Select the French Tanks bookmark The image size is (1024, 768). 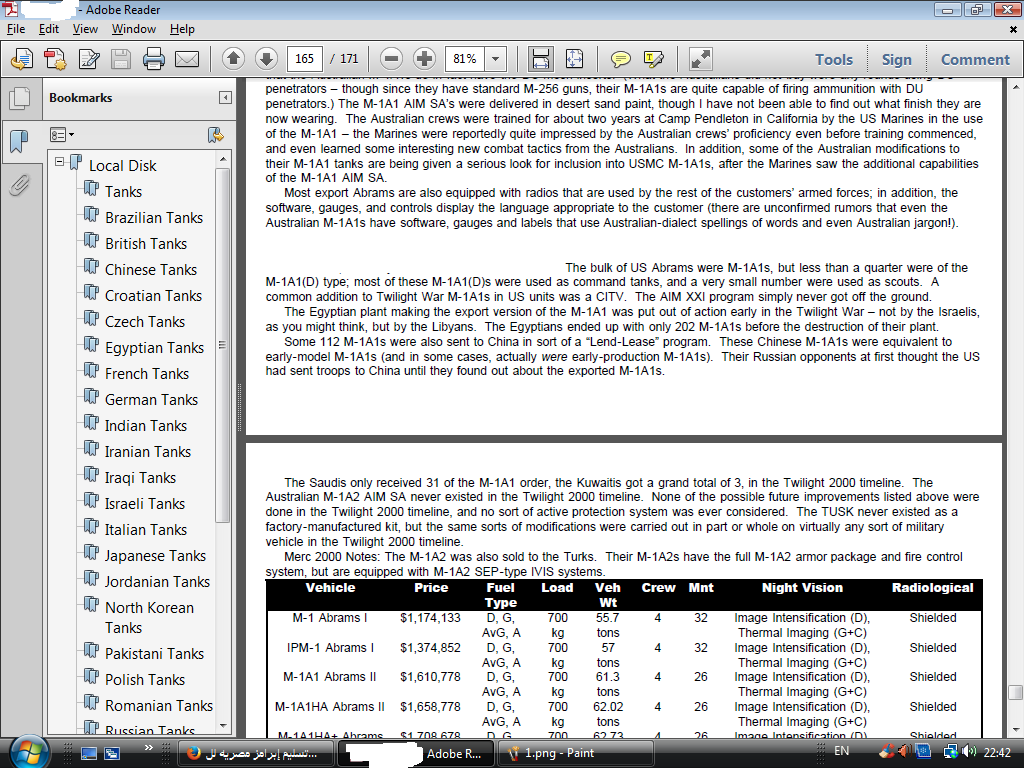(x=147, y=374)
